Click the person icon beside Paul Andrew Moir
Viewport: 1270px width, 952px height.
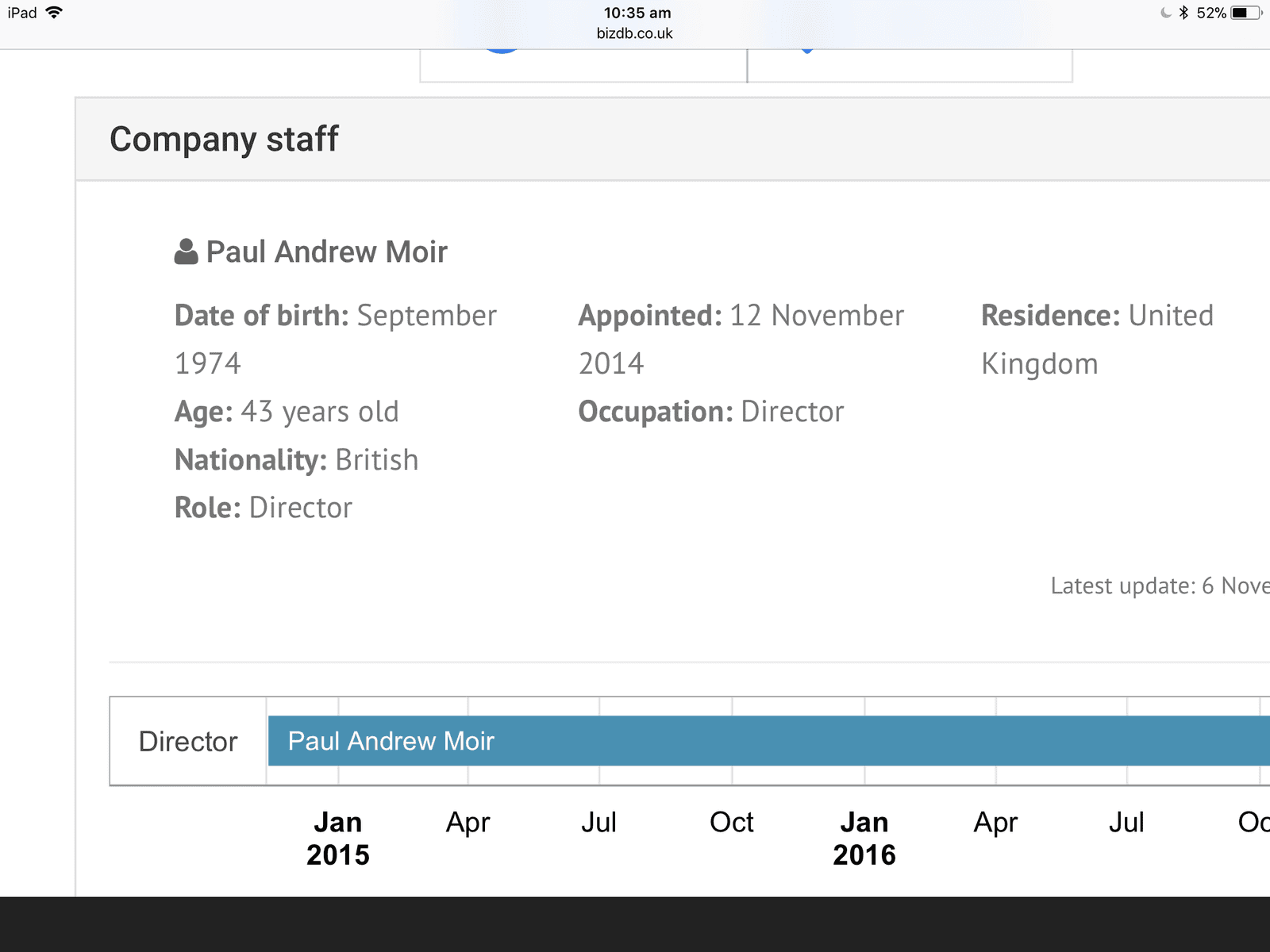point(186,252)
